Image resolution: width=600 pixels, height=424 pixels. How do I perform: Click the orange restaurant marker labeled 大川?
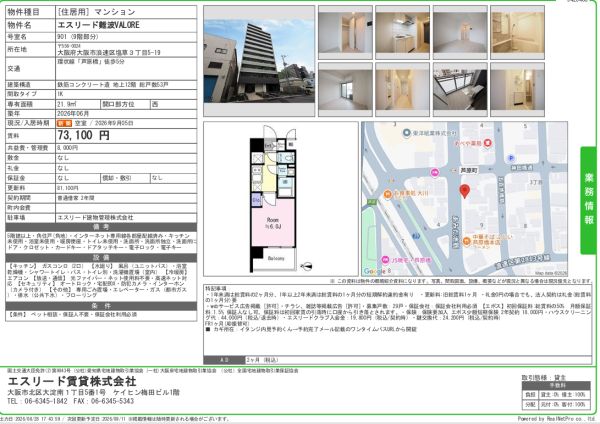pos(387,195)
